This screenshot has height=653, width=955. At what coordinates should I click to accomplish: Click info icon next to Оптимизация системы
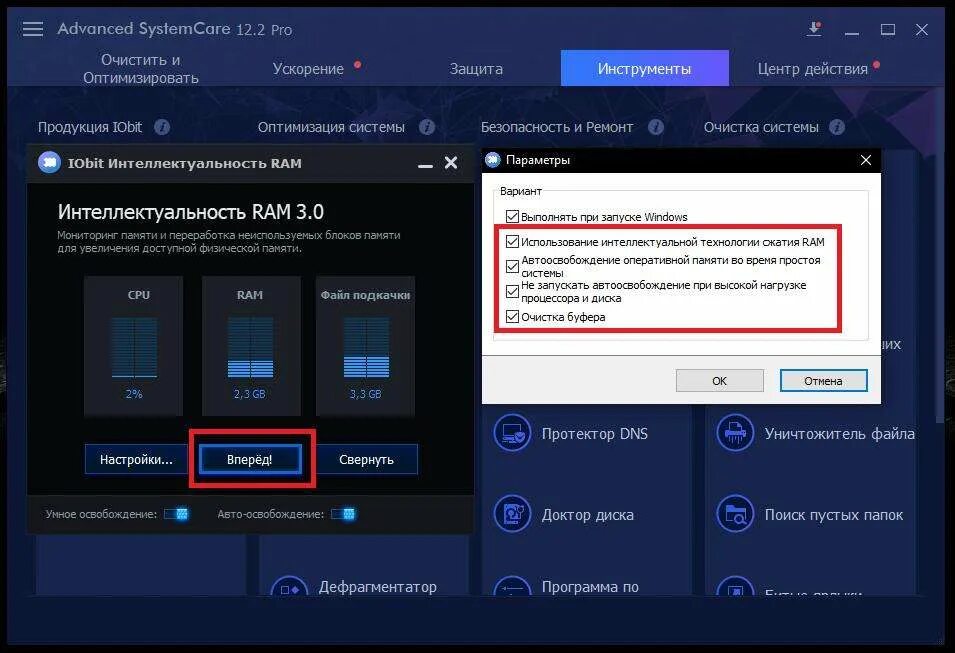[427, 127]
